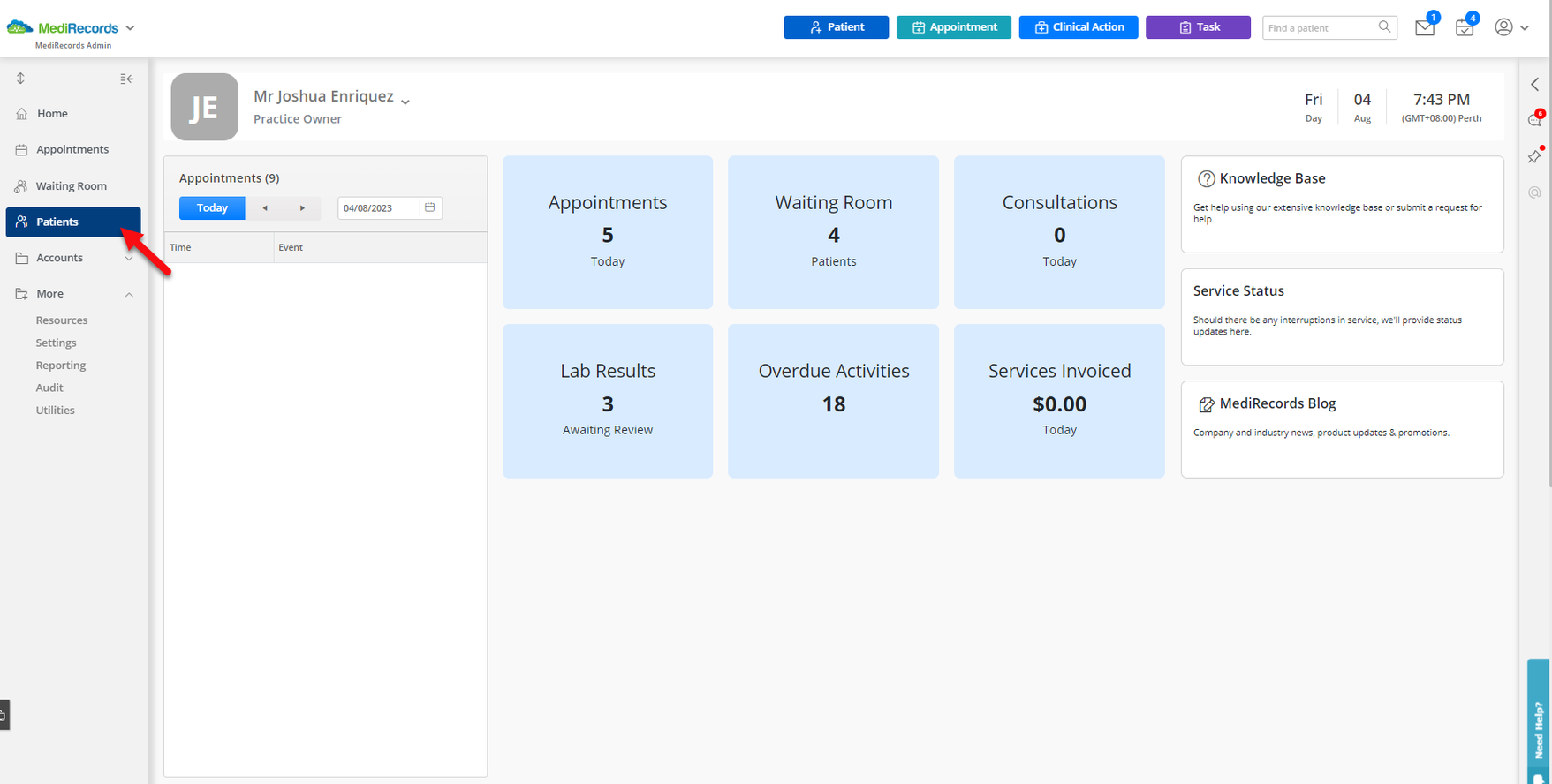
Task: Open the date picker calendar icon
Action: click(430, 207)
